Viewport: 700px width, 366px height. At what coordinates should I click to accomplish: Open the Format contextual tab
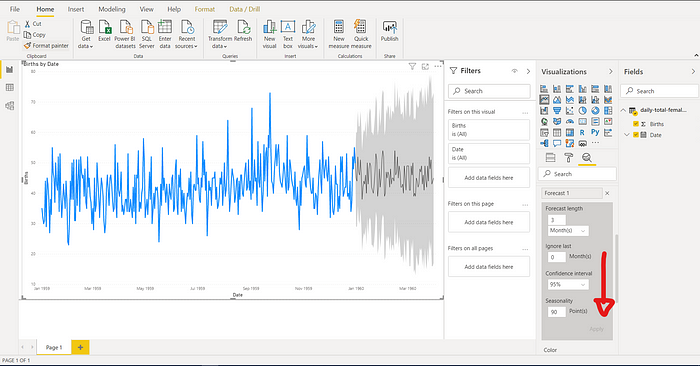204,9
